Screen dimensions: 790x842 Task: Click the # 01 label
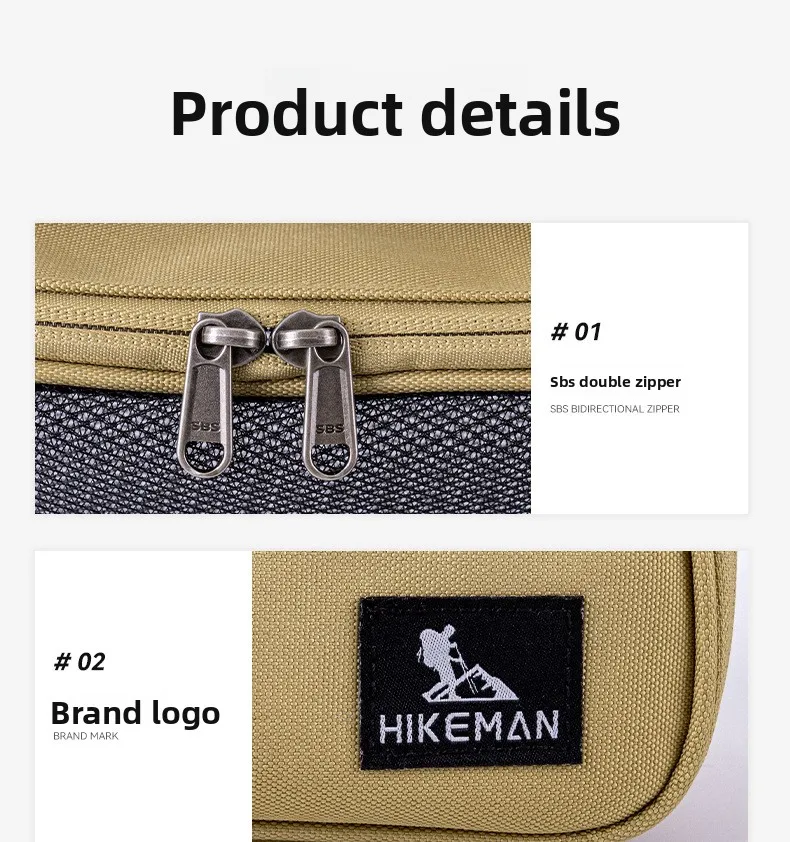[576, 332]
